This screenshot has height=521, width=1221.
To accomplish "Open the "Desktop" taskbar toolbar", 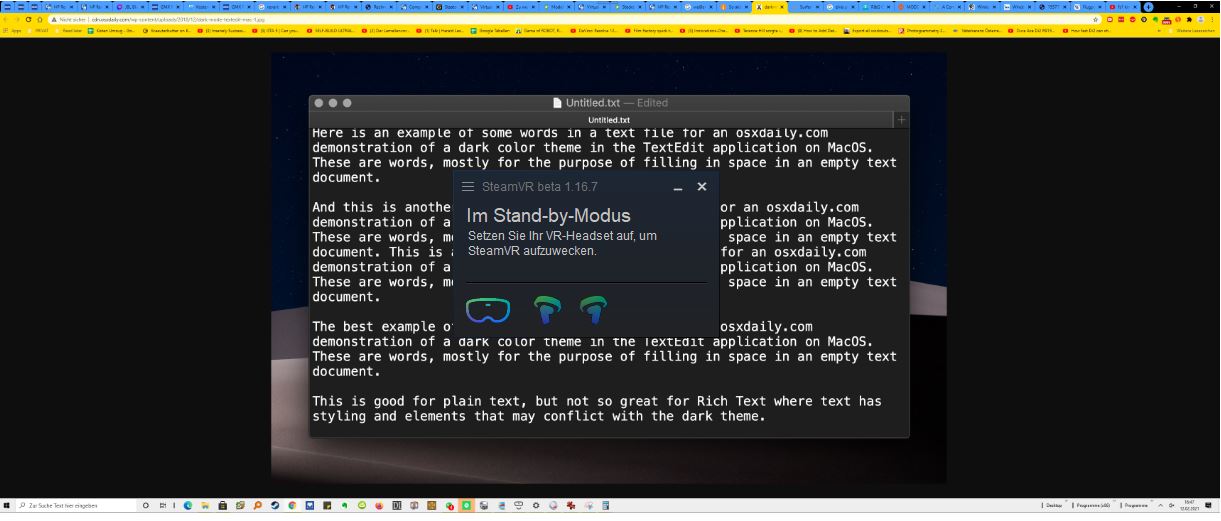I will tap(1054, 505).
